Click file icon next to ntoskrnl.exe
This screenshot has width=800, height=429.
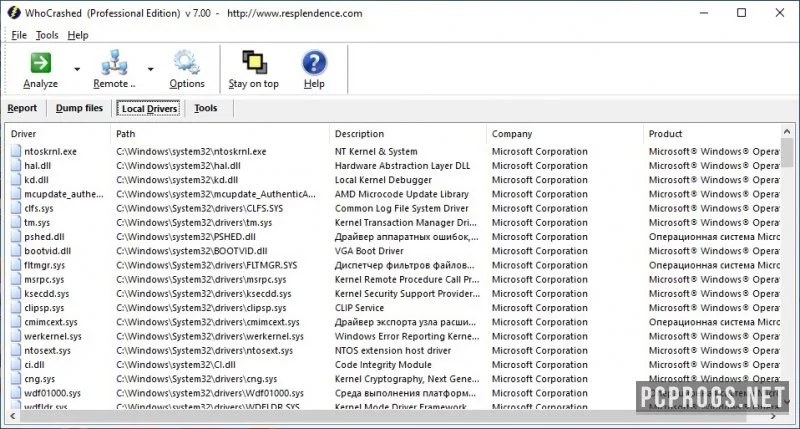pos(16,152)
